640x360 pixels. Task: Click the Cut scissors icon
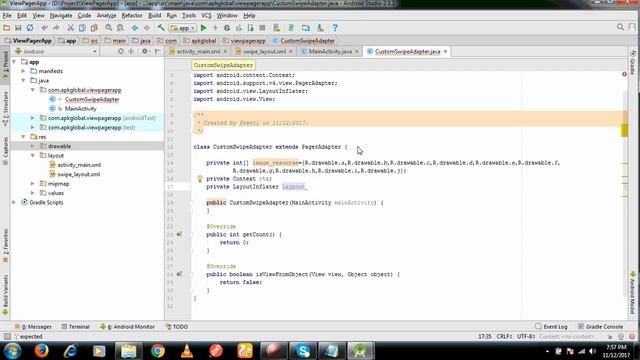pos(70,28)
